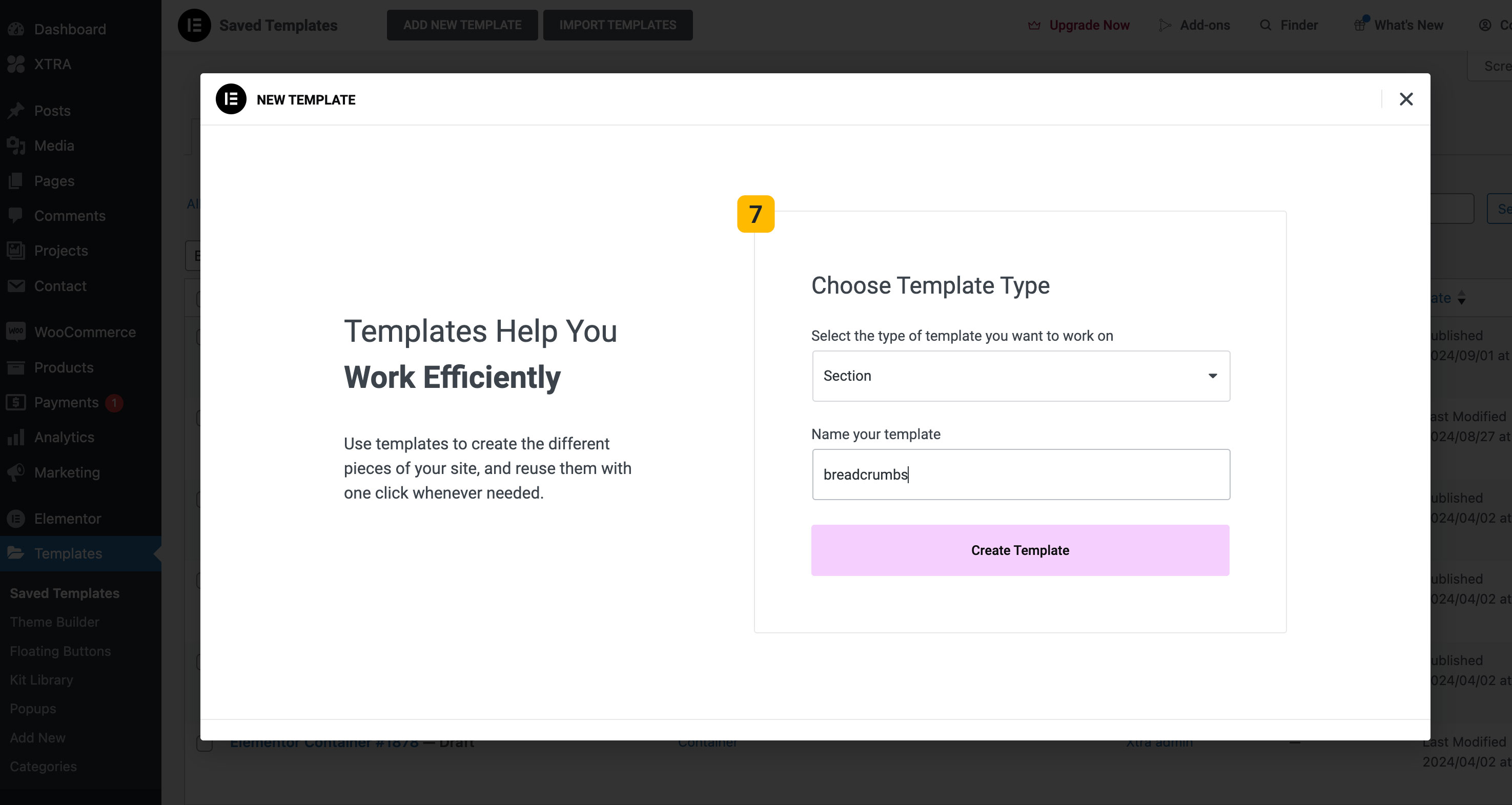Click the Dashboard gauge icon
Image resolution: width=1512 pixels, height=805 pixels.
pyautogui.click(x=16, y=29)
